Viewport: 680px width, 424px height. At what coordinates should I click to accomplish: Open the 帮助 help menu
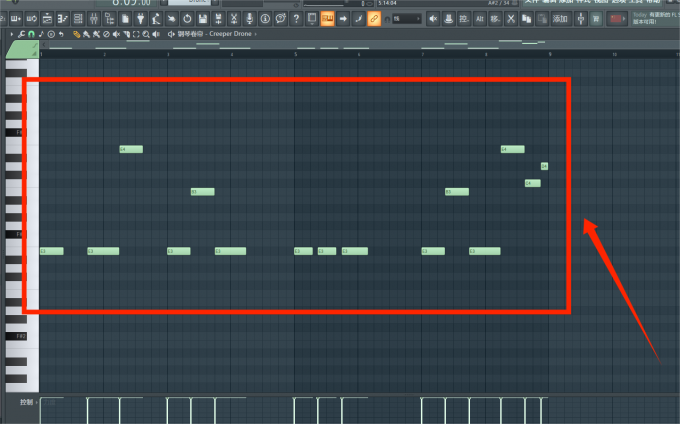[x=668, y=3]
